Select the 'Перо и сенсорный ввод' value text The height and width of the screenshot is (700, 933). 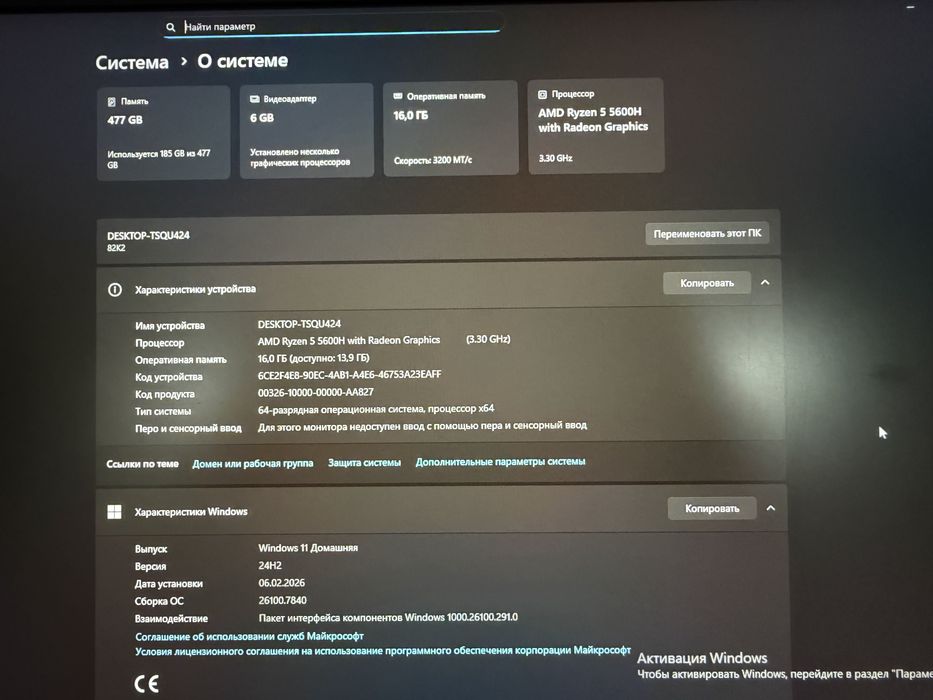click(x=422, y=426)
